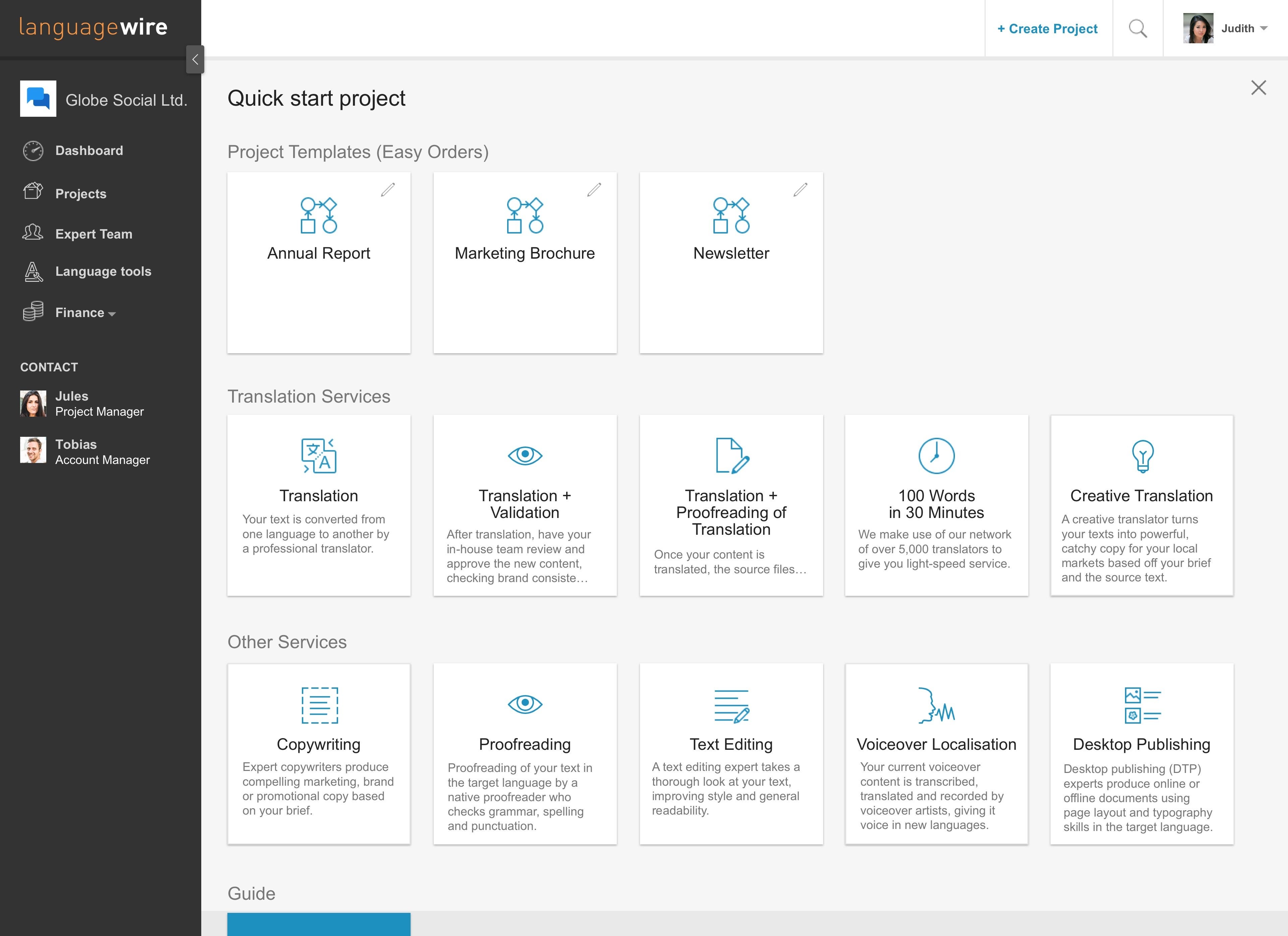Choose the 100 Words in 30 Minutes clock

936,456
